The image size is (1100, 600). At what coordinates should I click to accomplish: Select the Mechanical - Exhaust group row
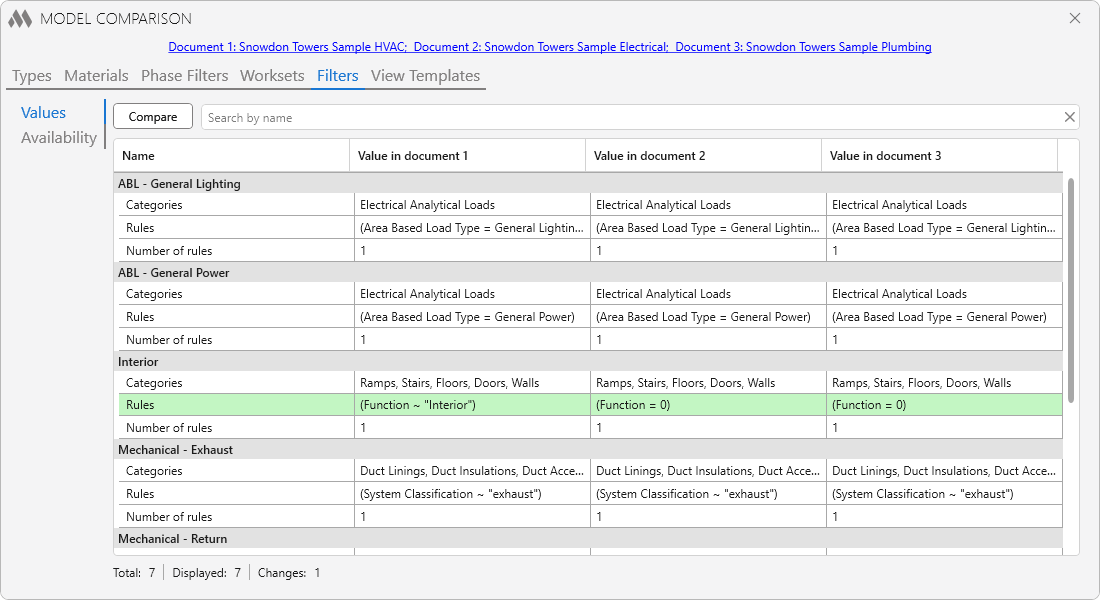pyautogui.click(x=588, y=450)
